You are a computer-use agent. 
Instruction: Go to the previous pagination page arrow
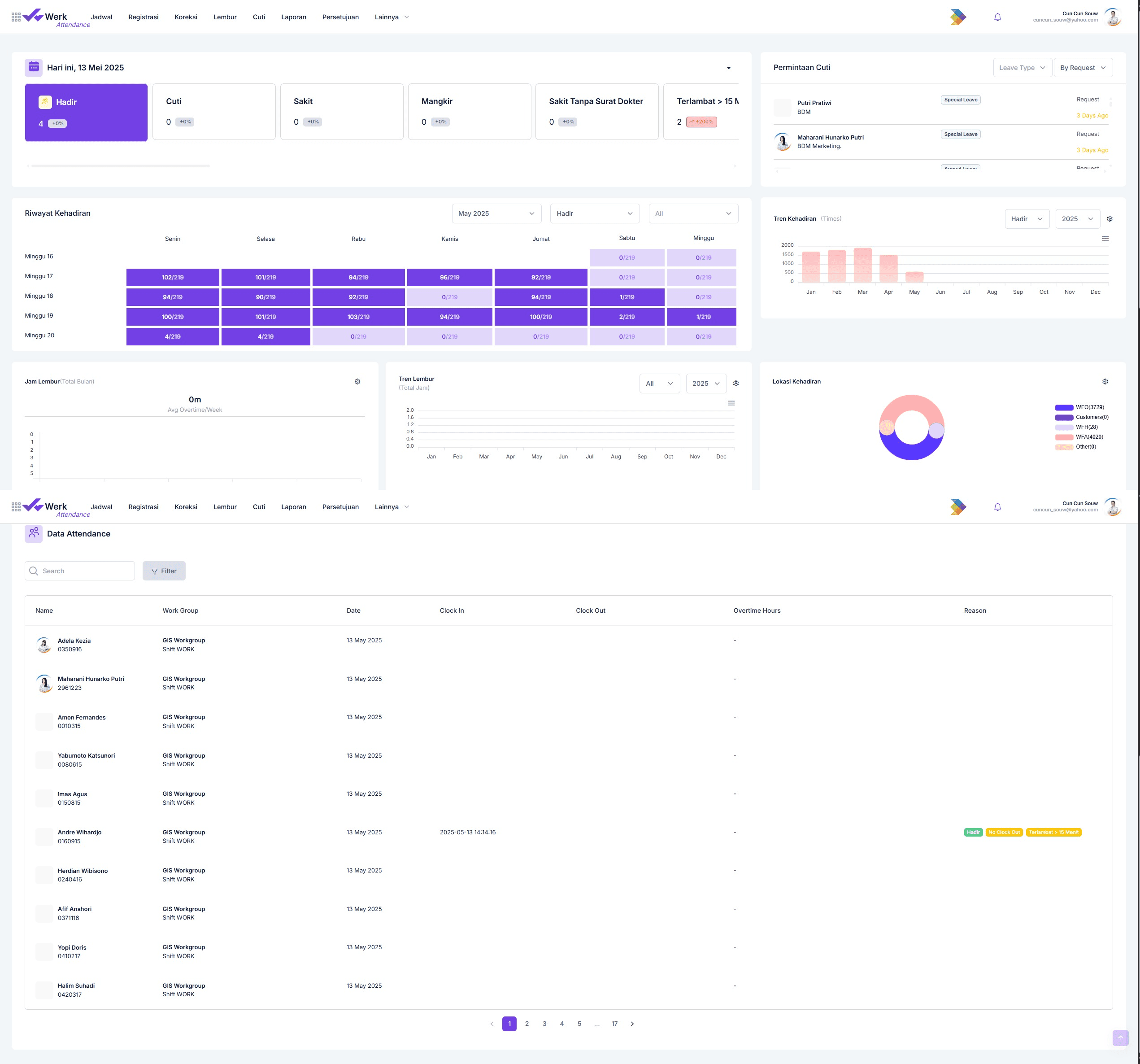pyautogui.click(x=492, y=1024)
